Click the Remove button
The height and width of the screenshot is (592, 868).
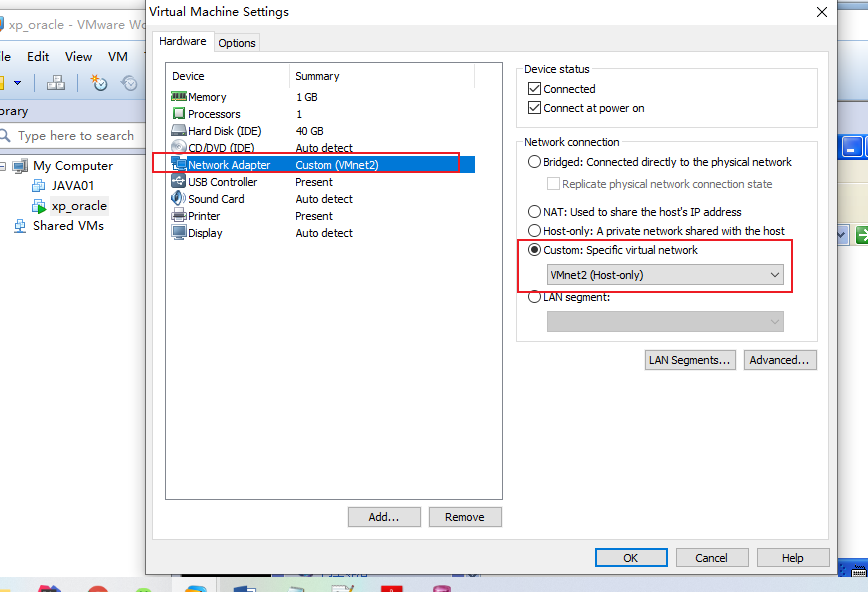point(465,517)
